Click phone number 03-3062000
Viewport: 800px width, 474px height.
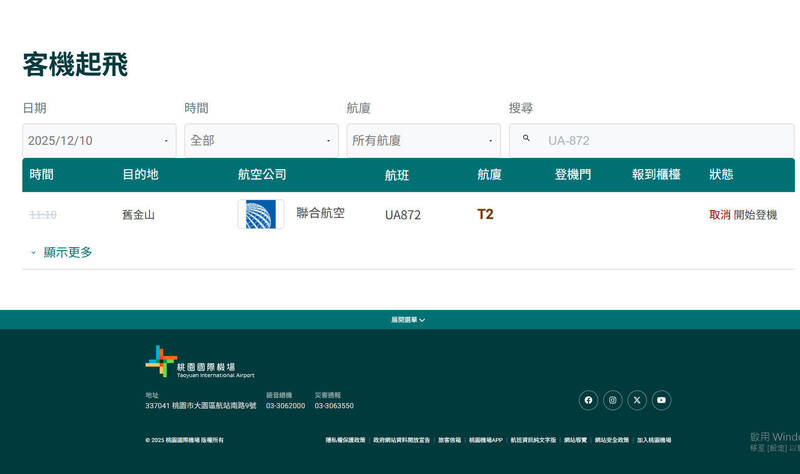(x=285, y=406)
